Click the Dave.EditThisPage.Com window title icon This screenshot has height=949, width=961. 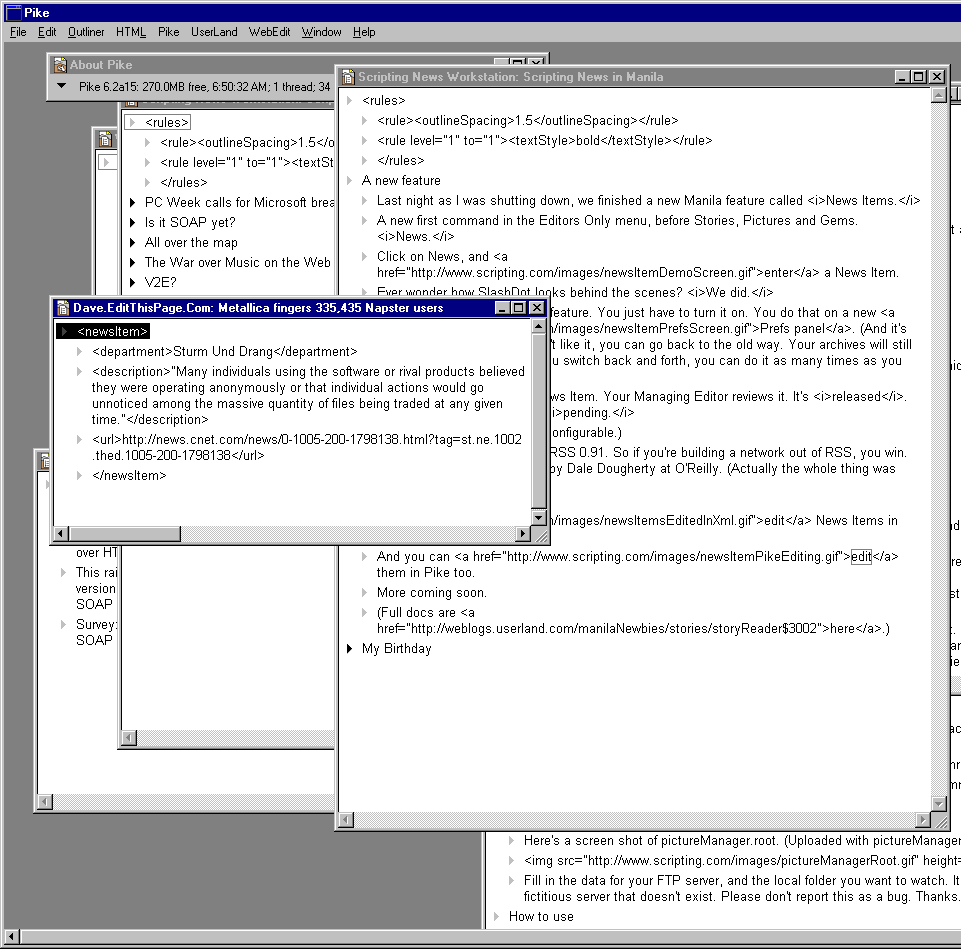62,308
